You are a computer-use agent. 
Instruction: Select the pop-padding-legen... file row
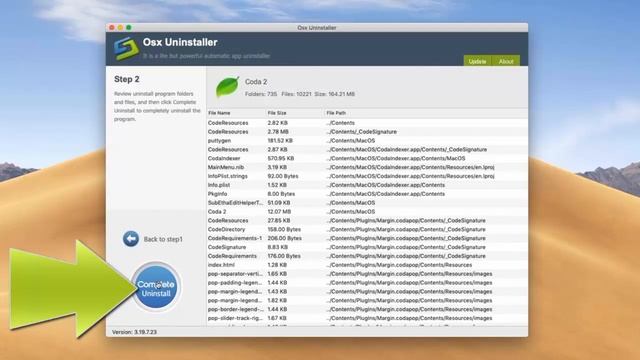point(367,283)
